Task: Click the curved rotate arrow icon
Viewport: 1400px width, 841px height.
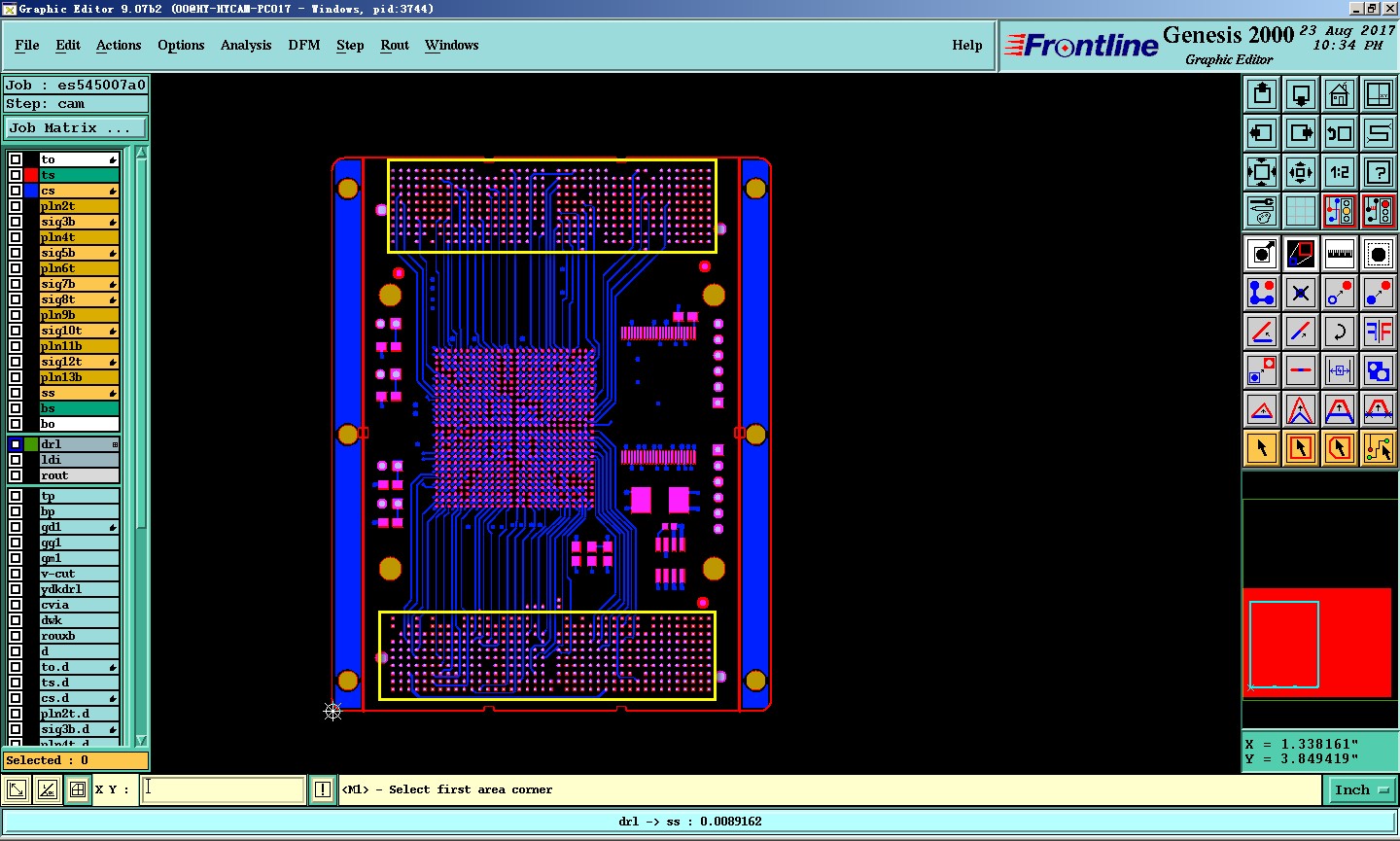Action: point(1340,332)
